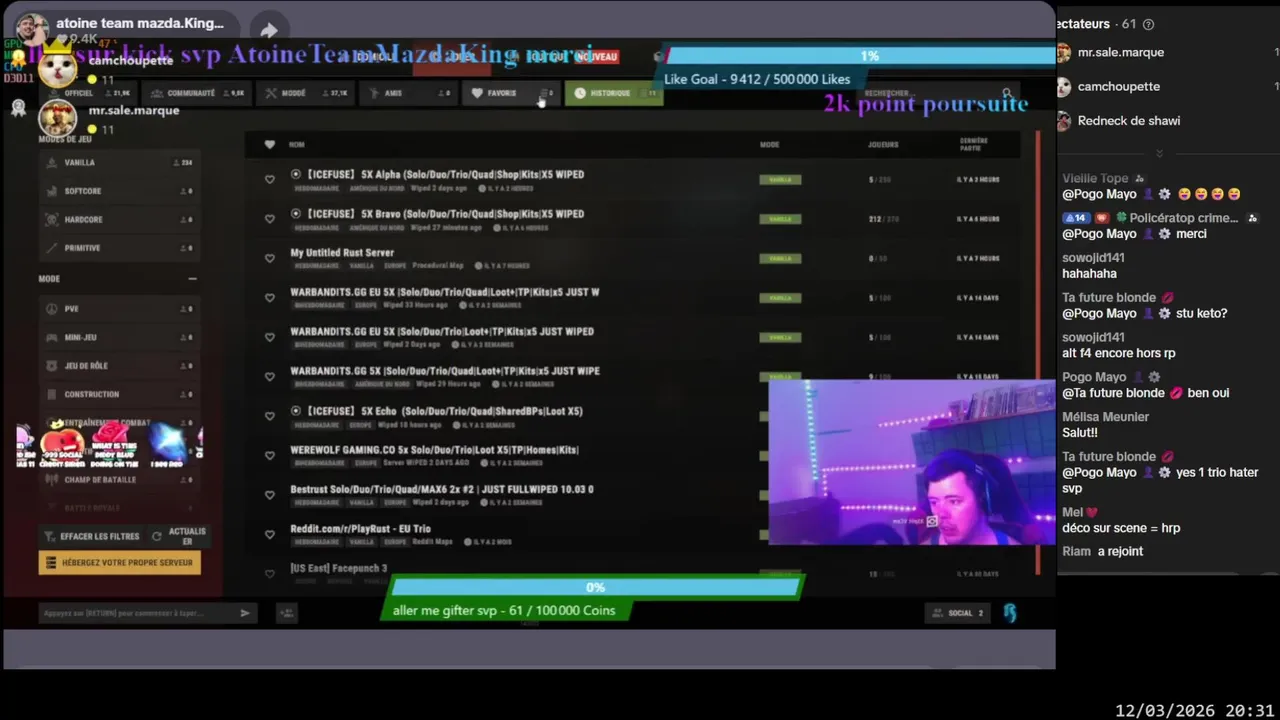Image resolution: width=1280 pixels, height=720 pixels.
Task: Click the gift coins 0% progress bar
Action: [x=595, y=588]
